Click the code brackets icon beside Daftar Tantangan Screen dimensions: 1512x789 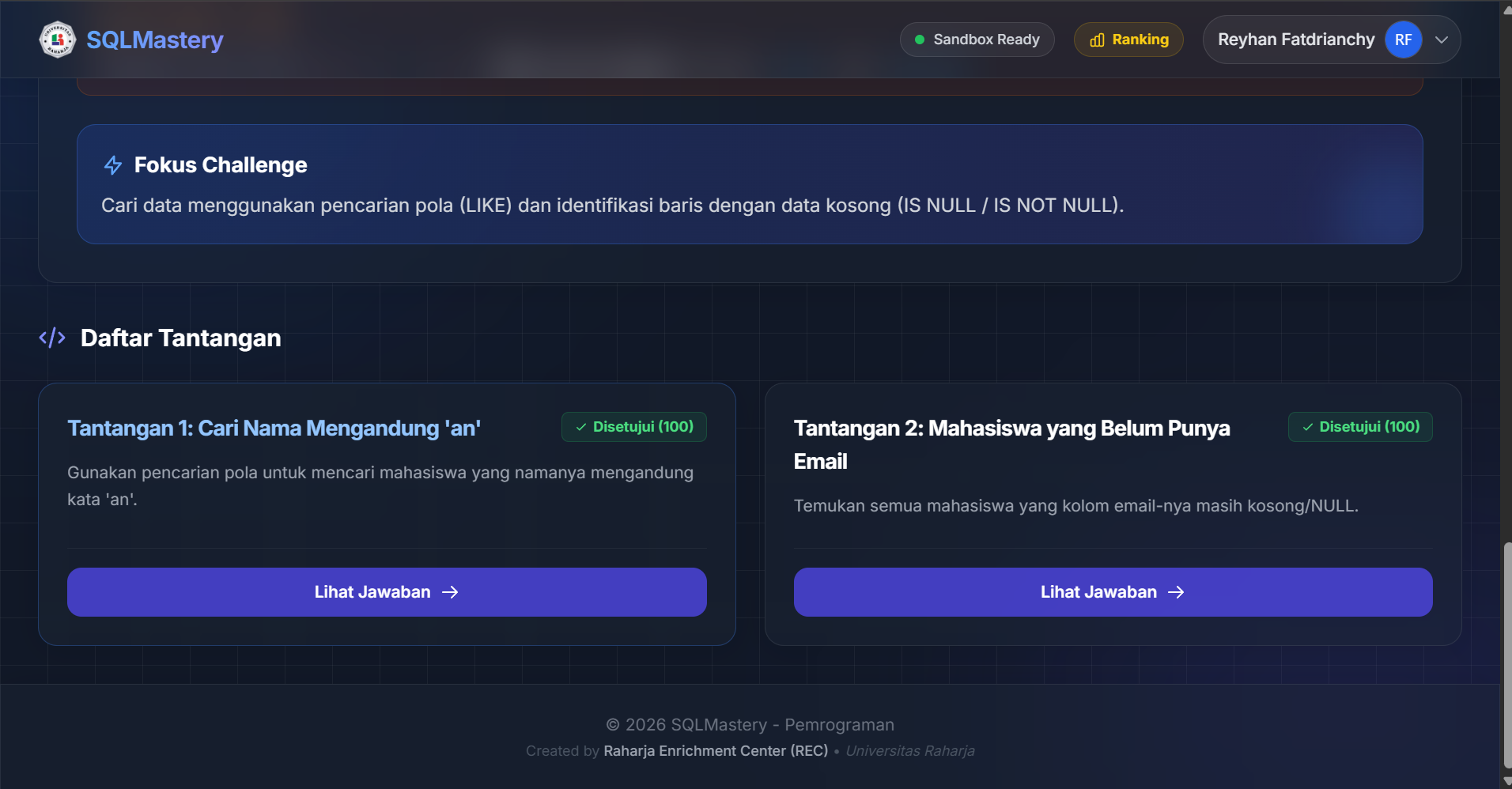[52, 338]
